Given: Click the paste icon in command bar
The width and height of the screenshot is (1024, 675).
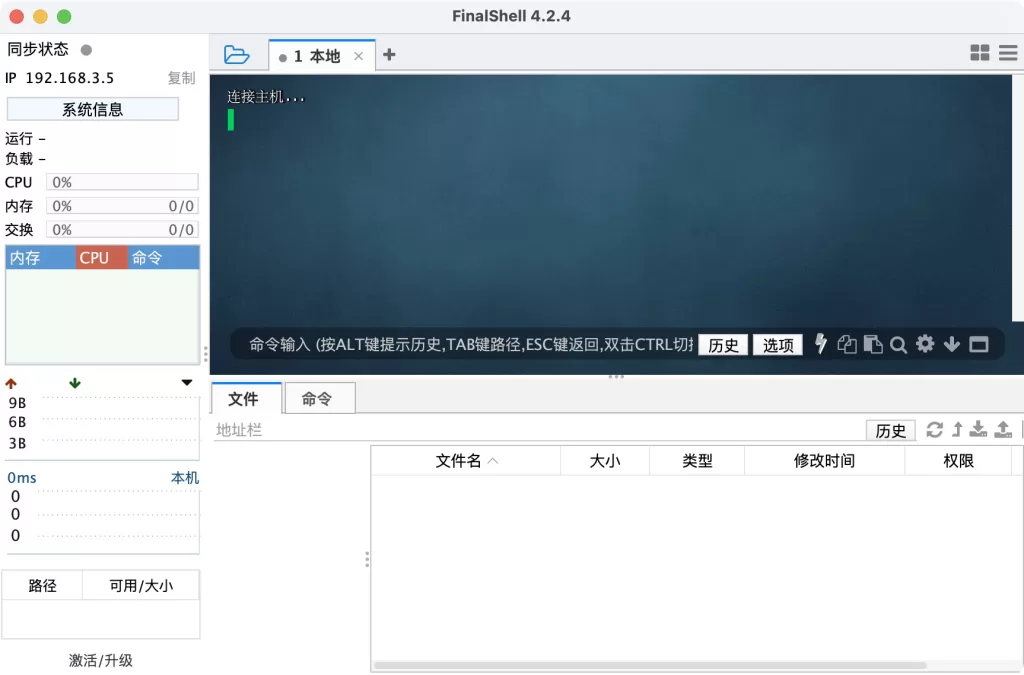Looking at the screenshot, I should 873,344.
